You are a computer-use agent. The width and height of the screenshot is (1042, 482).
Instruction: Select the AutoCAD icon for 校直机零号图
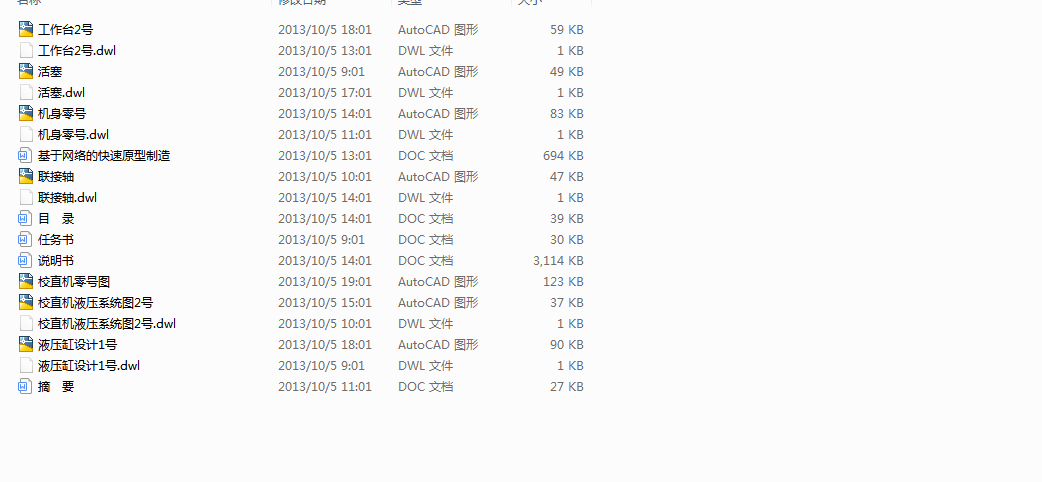click(26, 282)
